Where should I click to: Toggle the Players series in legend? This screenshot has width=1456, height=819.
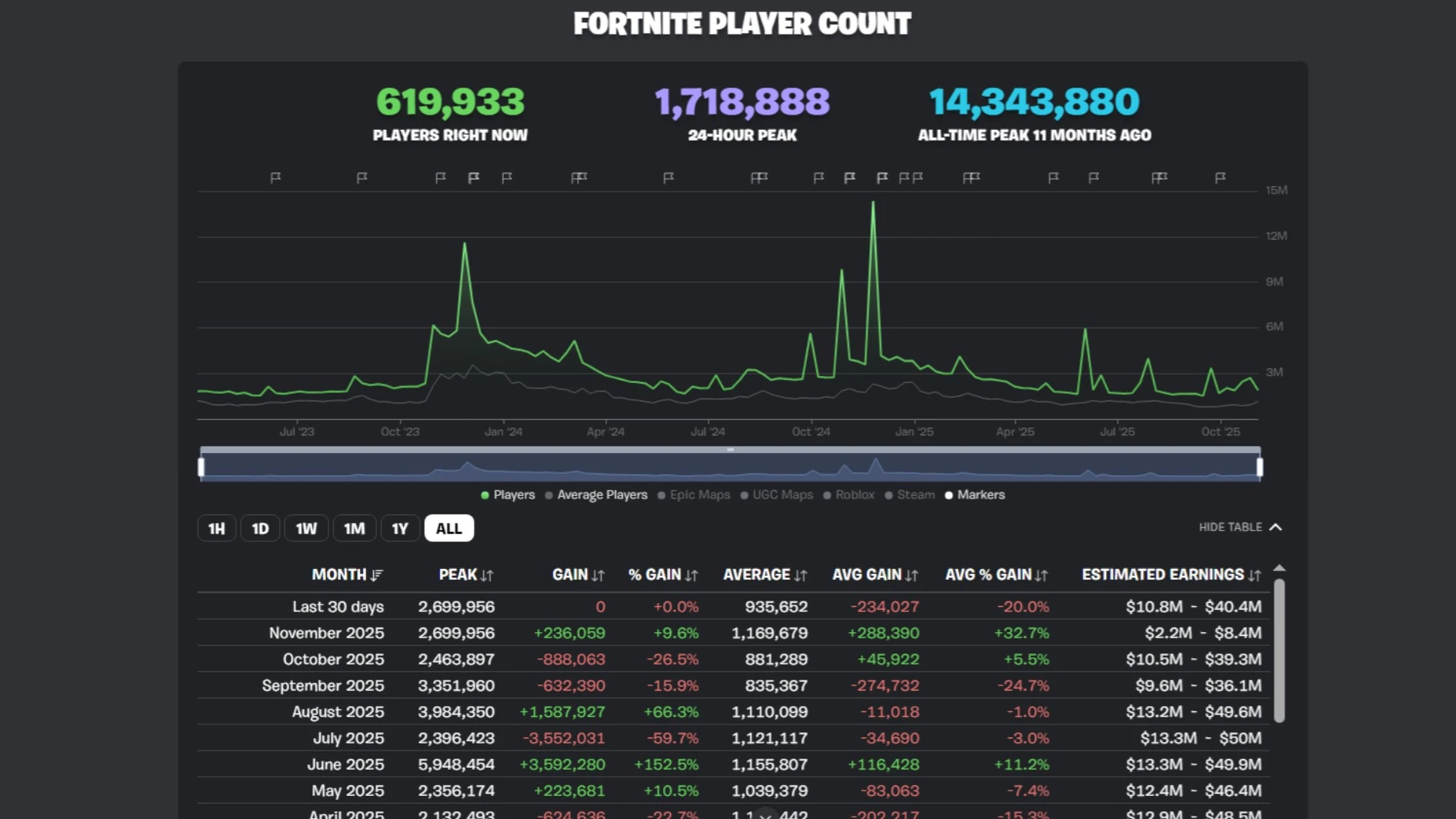point(508,495)
